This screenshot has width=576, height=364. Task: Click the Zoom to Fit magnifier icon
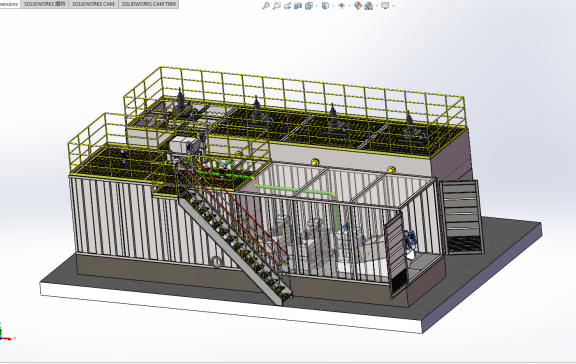click(266, 6)
